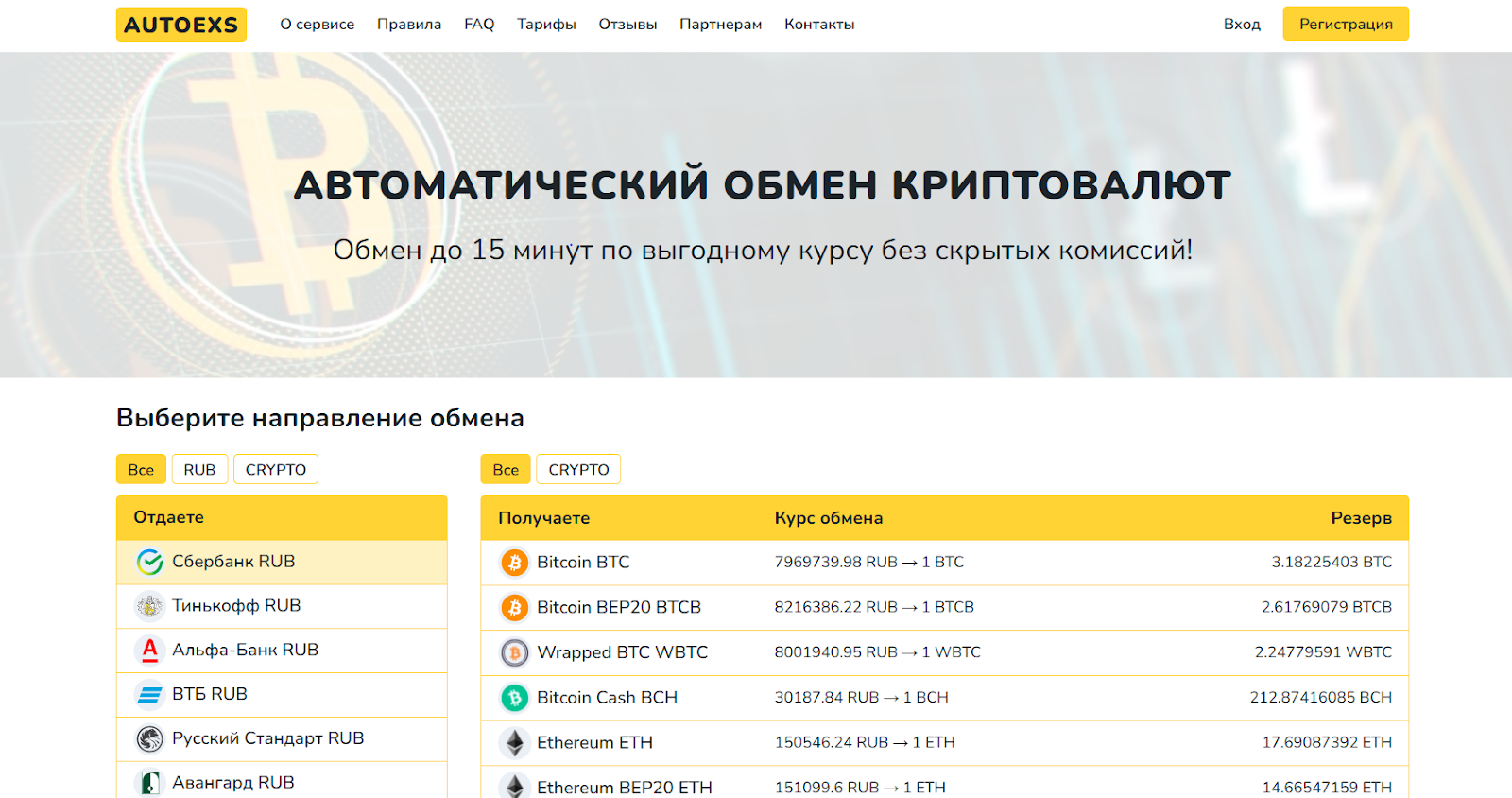Select the RUB filter tab

(x=199, y=469)
